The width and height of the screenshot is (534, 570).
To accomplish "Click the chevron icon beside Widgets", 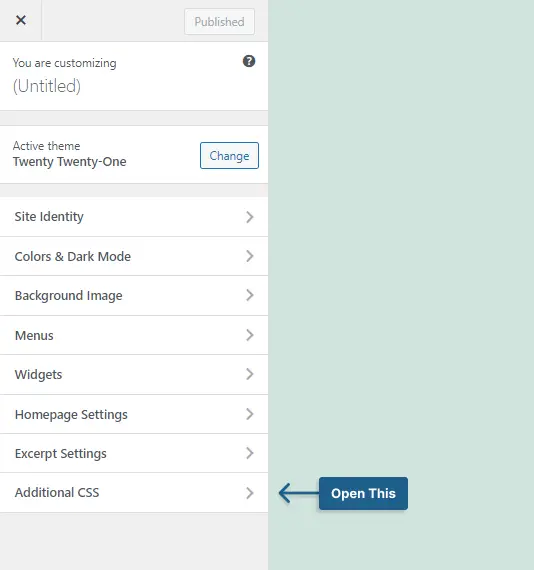I will (249, 374).
